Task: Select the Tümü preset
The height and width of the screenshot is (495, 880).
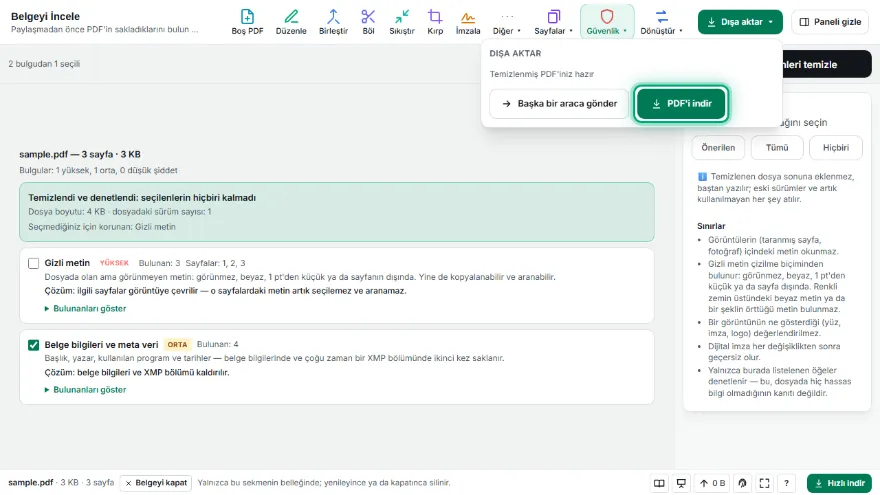Action: coord(777,148)
